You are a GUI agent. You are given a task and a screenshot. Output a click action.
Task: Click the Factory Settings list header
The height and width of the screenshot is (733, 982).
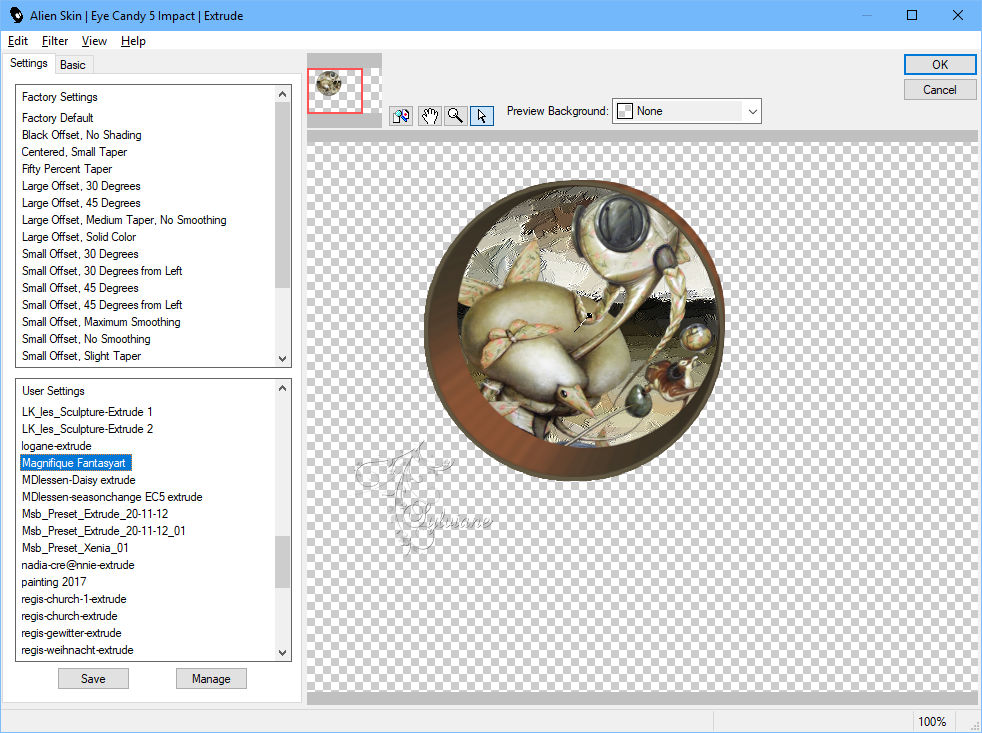59,96
